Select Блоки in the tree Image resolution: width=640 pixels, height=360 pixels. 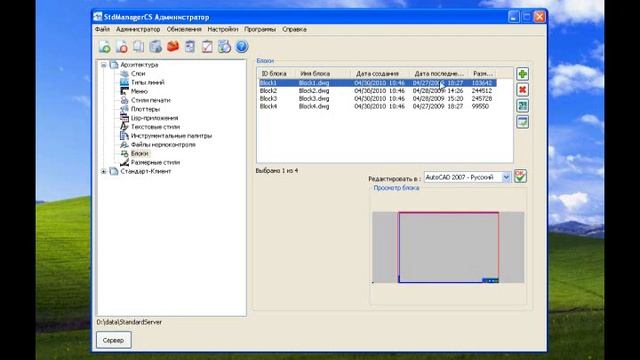[x=140, y=153]
